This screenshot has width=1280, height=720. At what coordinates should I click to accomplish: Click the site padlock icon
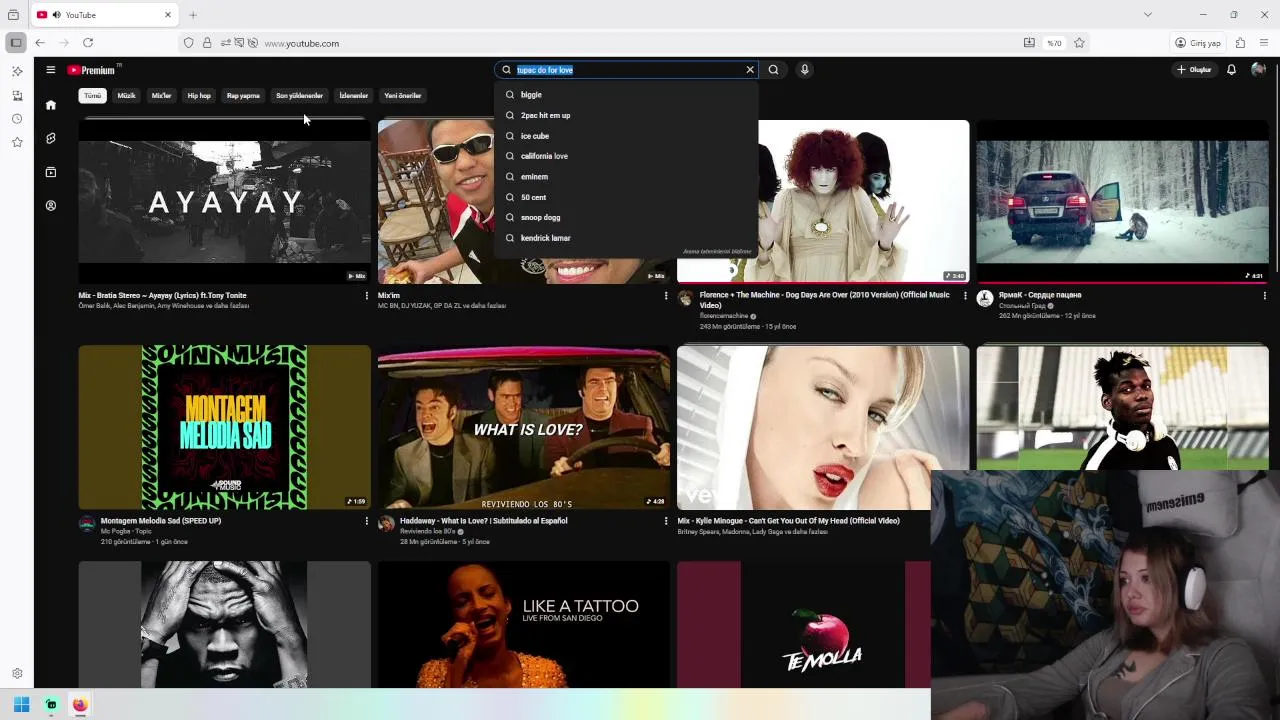207,43
